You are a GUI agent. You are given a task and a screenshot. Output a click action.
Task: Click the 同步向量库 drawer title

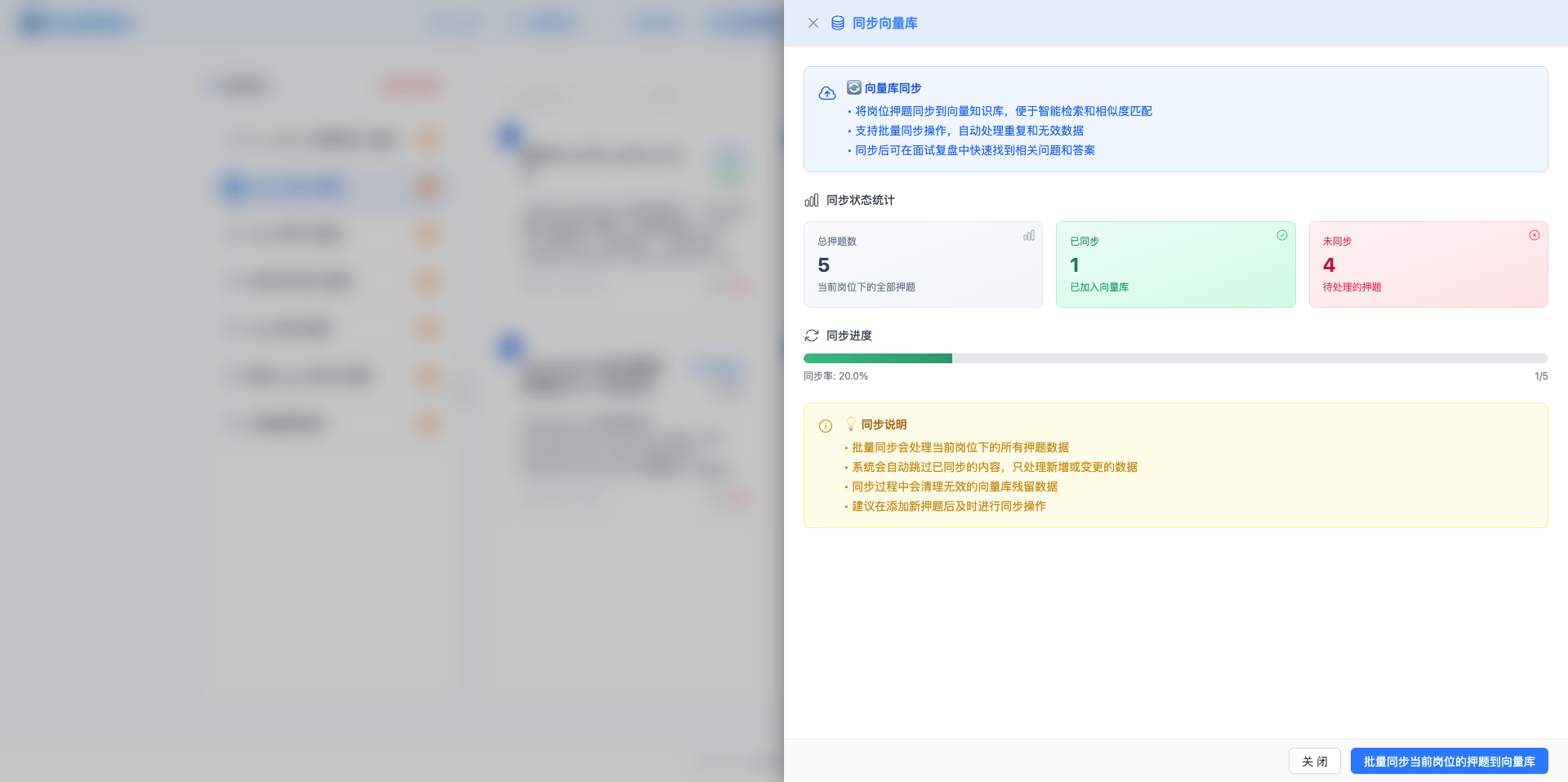[884, 23]
